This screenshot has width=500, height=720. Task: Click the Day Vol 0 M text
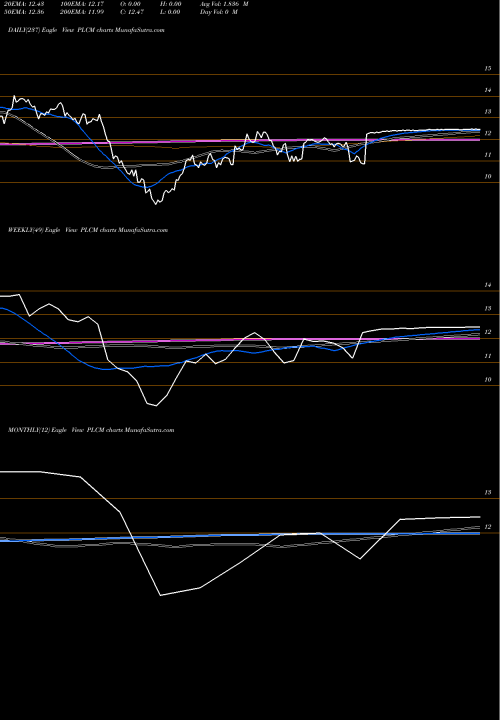[219, 12]
